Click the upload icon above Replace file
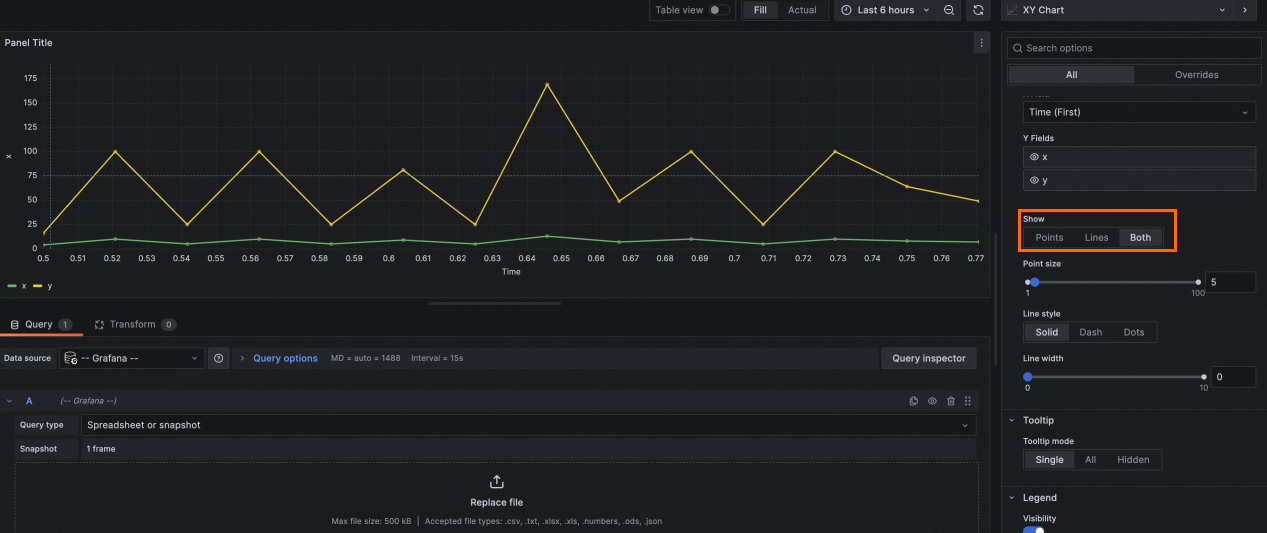This screenshot has height=533, width=1267. (x=496, y=482)
